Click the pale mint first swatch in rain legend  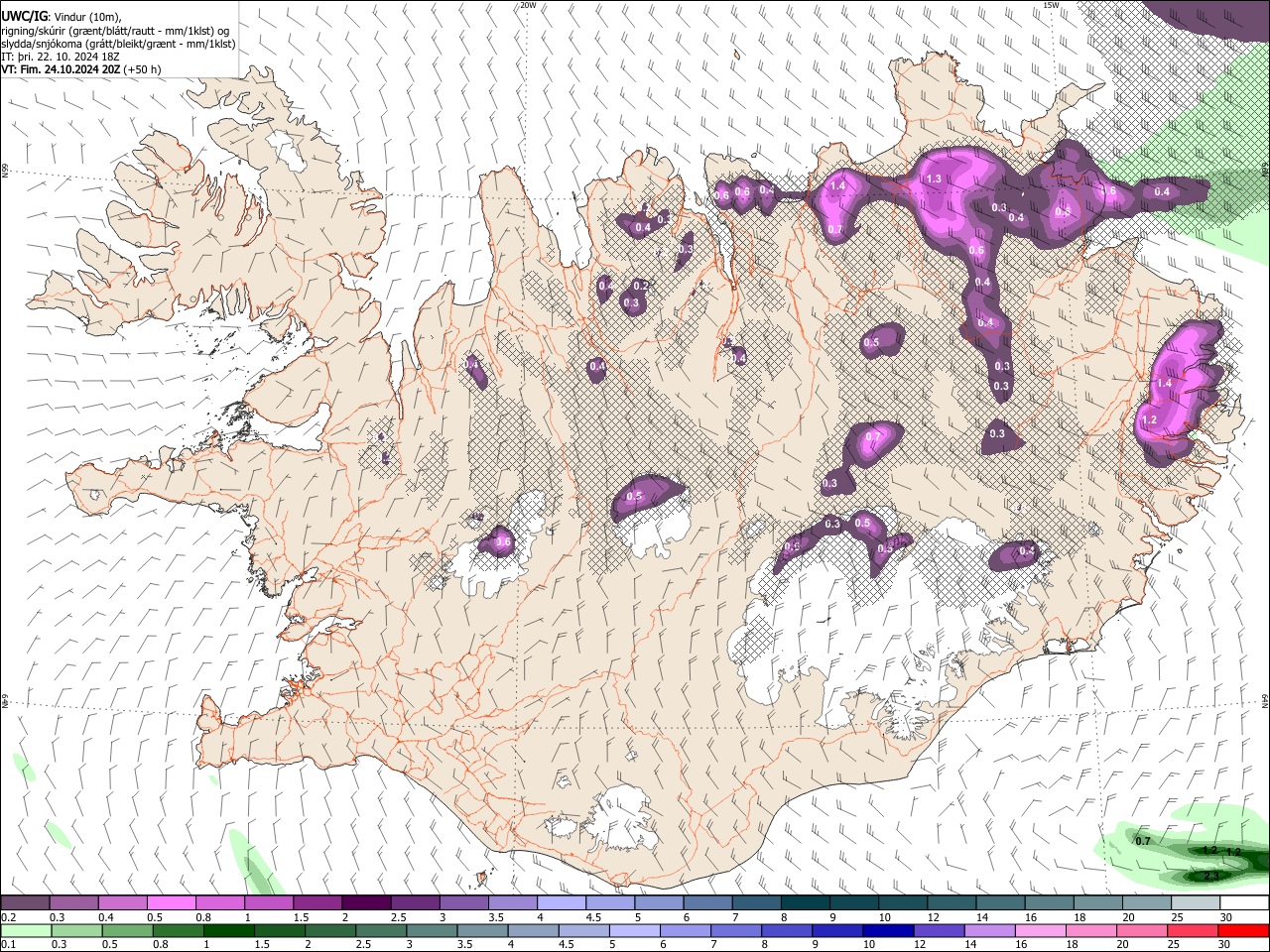[x=26, y=930]
